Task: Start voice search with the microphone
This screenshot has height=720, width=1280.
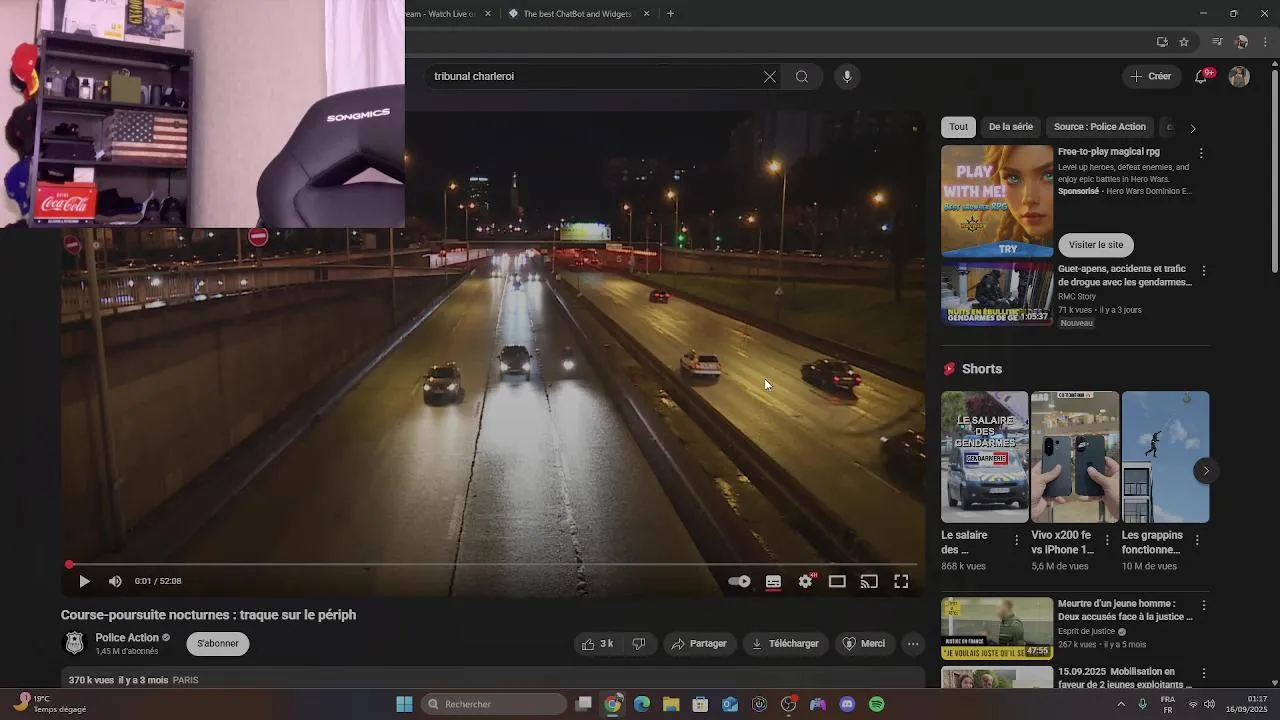Action: tap(847, 76)
